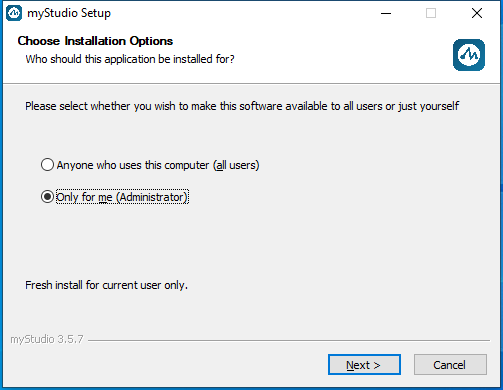Click 'Who should this application be installed for?' text

[130, 59]
